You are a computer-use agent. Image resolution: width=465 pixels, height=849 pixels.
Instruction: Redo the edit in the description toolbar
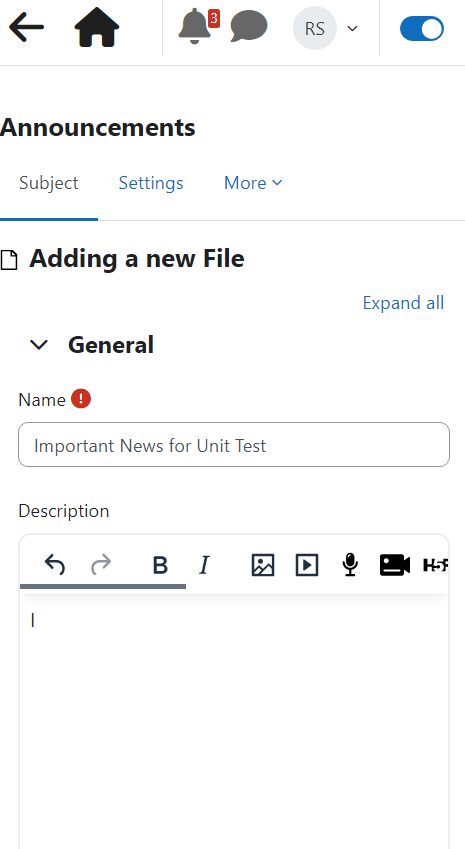pos(101,565)
